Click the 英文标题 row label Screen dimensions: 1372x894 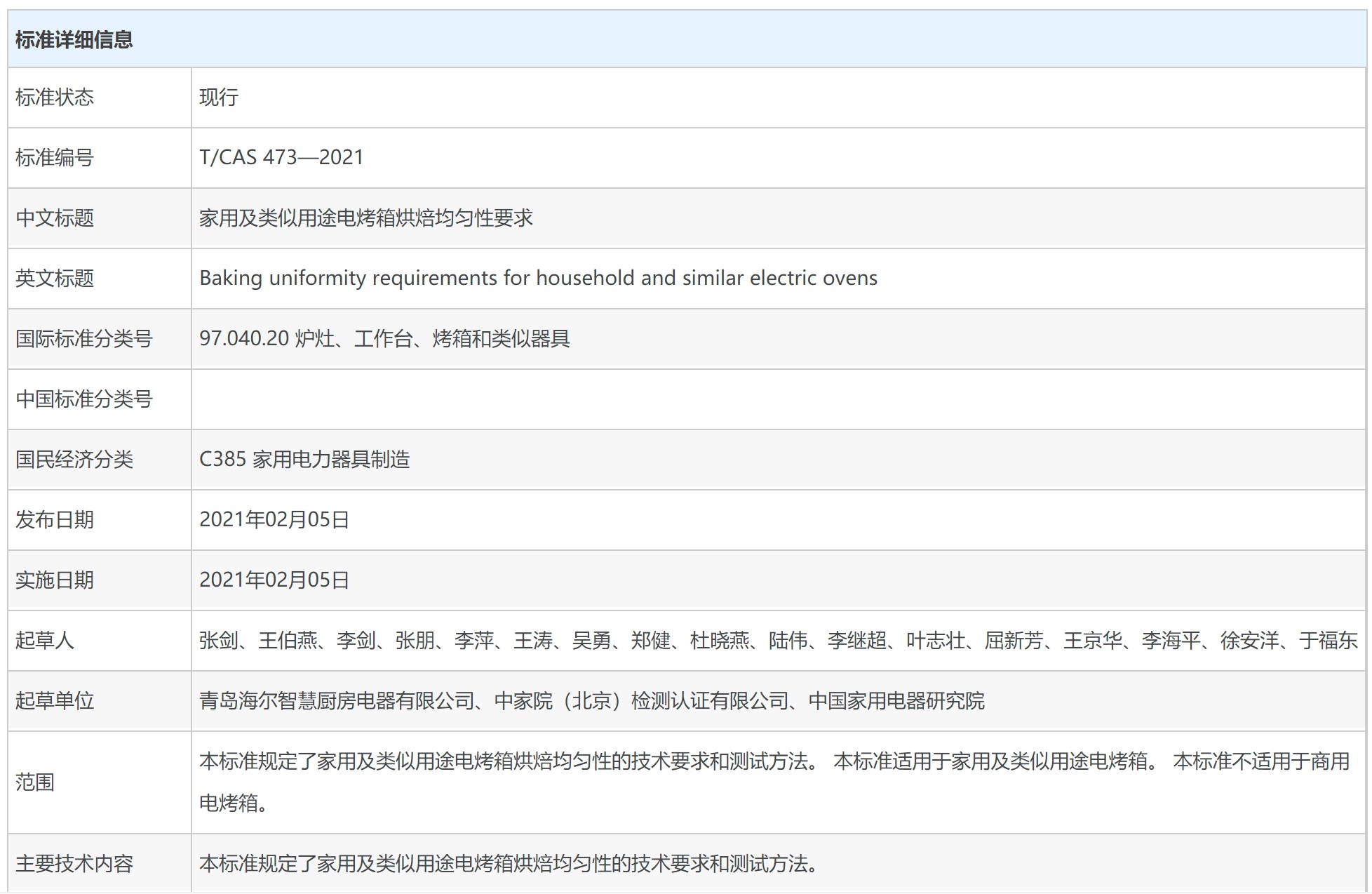coord(55,279)
